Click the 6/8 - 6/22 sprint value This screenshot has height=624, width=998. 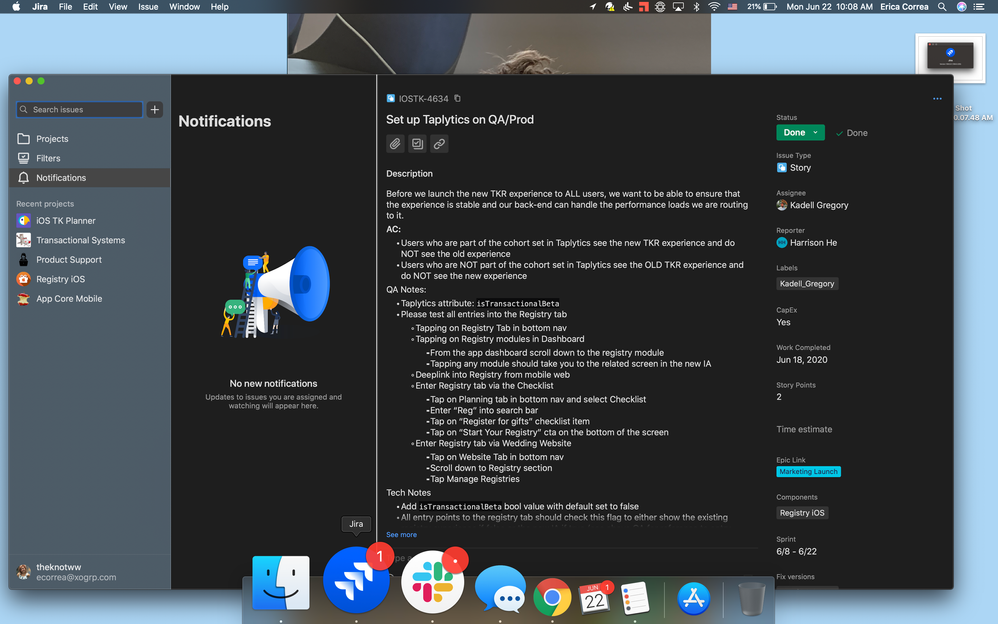(x=797, y=551)
